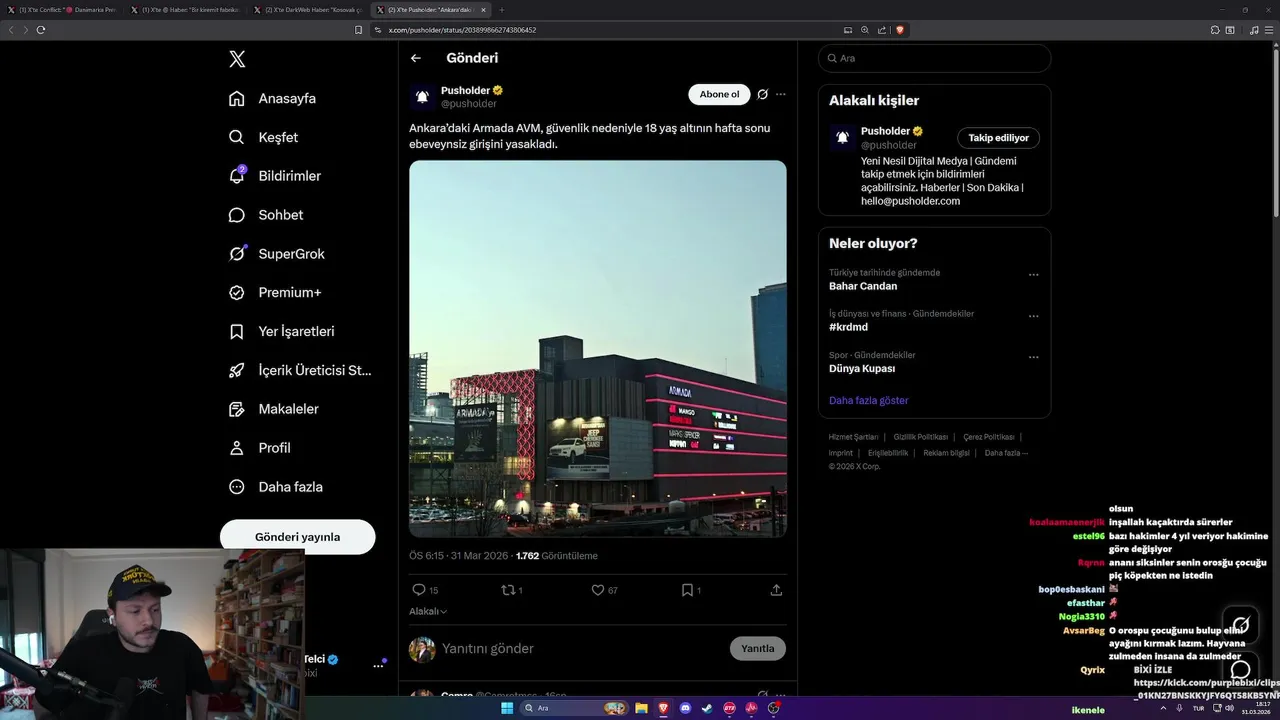
Task: Open İçerik Üreticisi Stüdyosu rocket item
Action: click(x=300, y=370)
